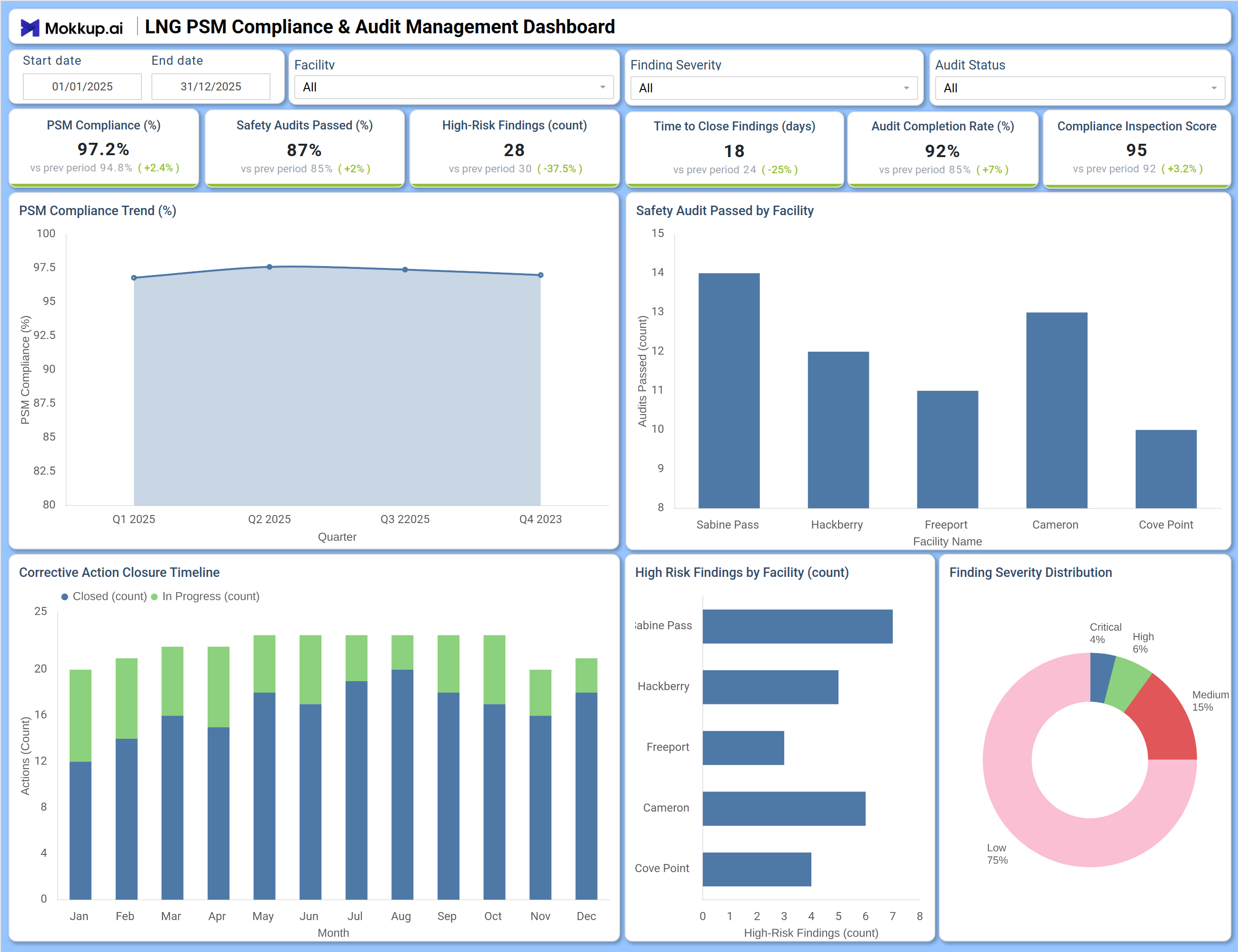Click the Safety Audit Passed by Facility title

click(x=724, y=211)
